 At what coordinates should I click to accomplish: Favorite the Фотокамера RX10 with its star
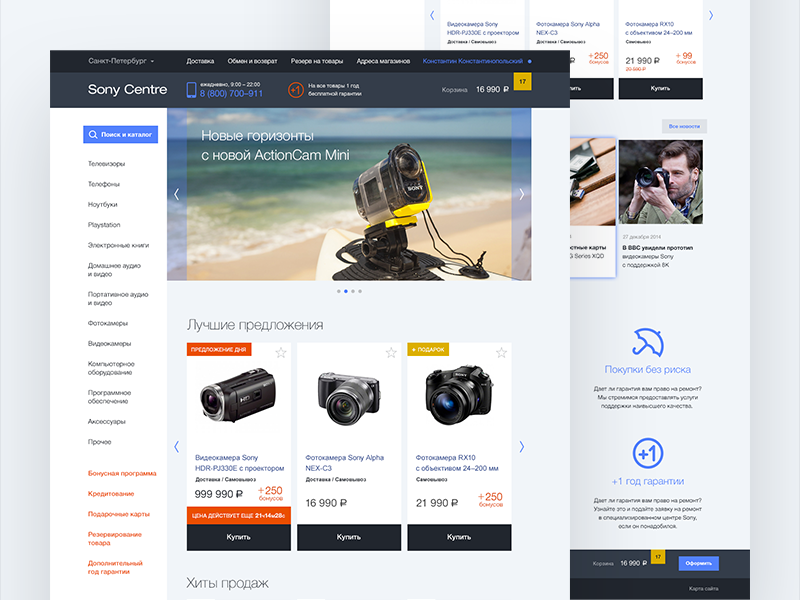point(502,353)
